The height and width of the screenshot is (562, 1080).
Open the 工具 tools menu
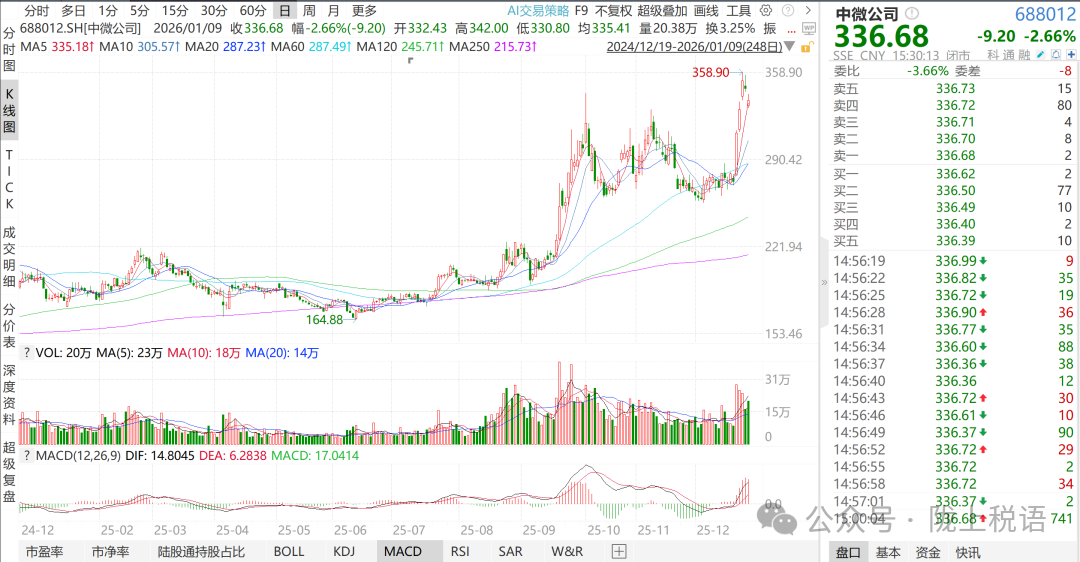pyautogui.click(x=738, y=10)
